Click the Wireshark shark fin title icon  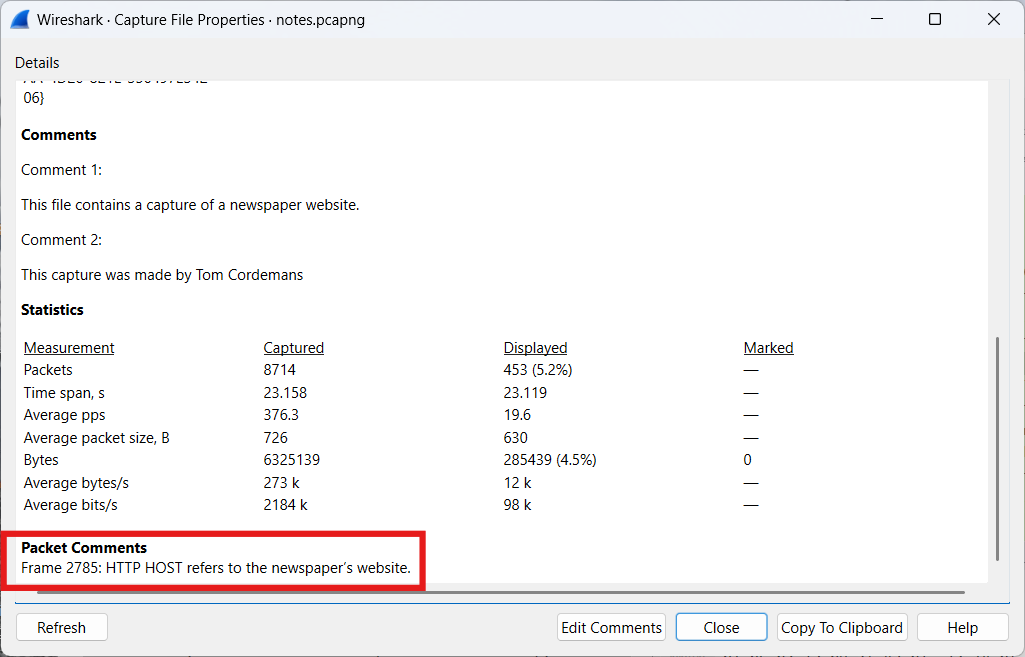point(20,19)
